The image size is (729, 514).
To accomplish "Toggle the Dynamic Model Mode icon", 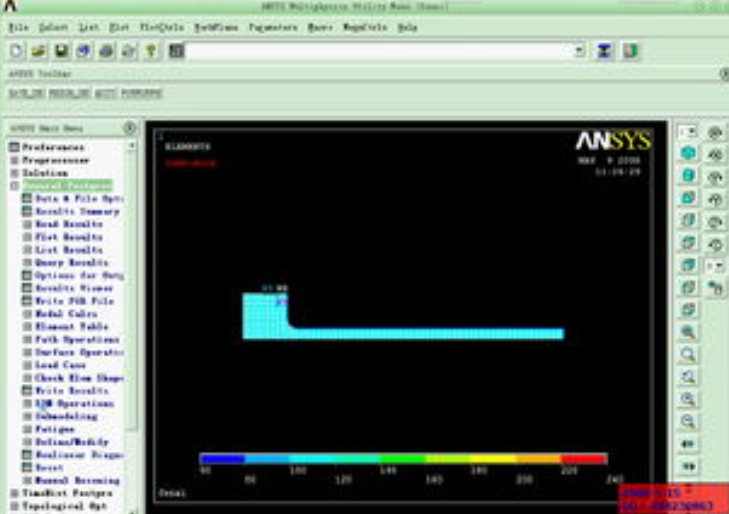I will click(x=715, y=288).
